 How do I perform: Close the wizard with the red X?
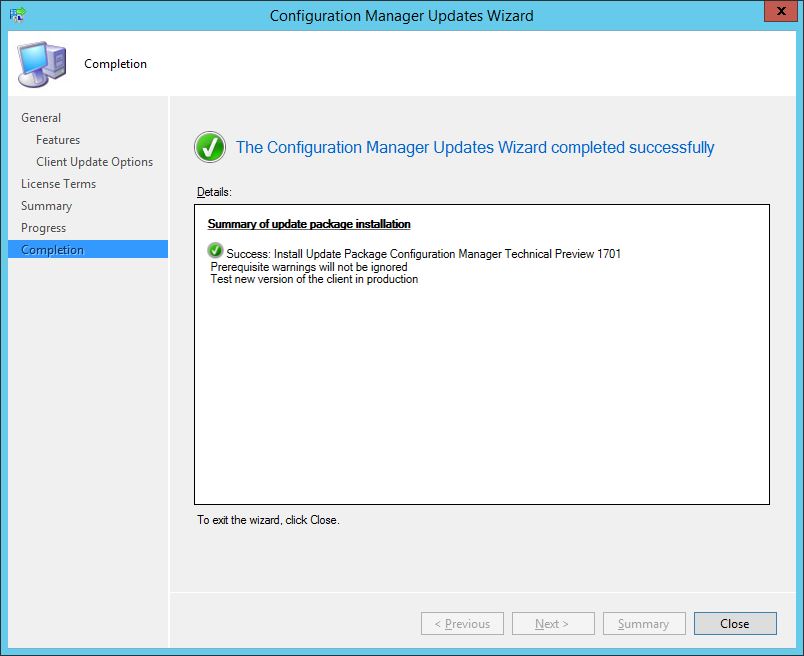click(x=781, y=11)
